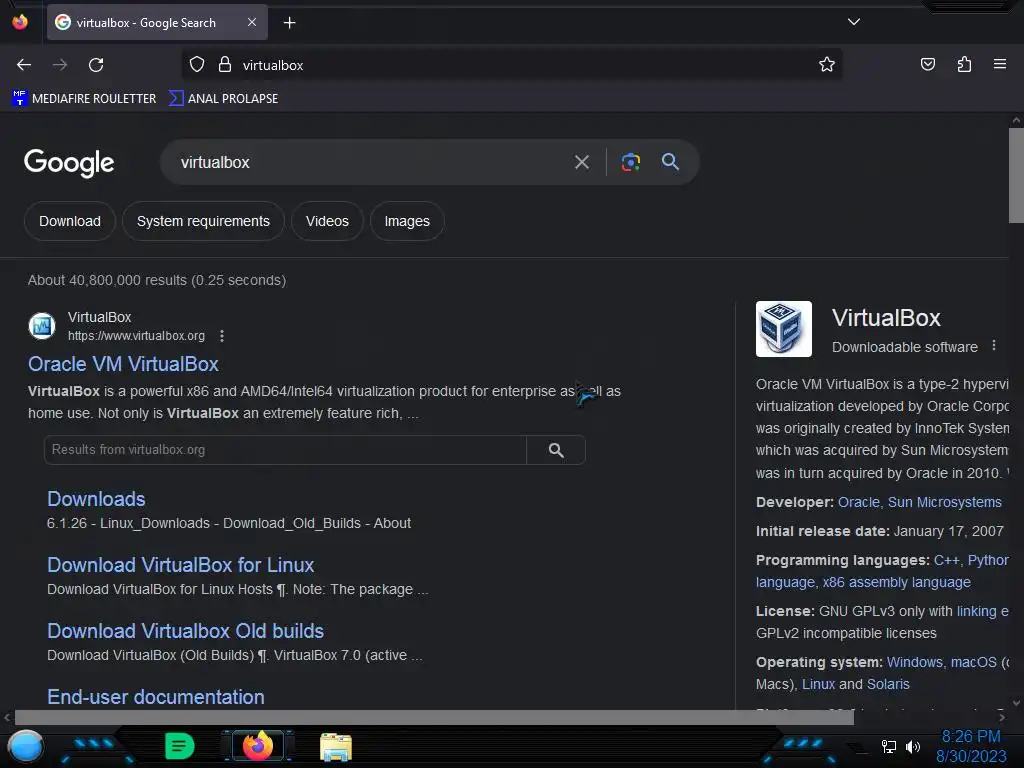Click the horizontal scrollbar thumb

tap(434, 717)
